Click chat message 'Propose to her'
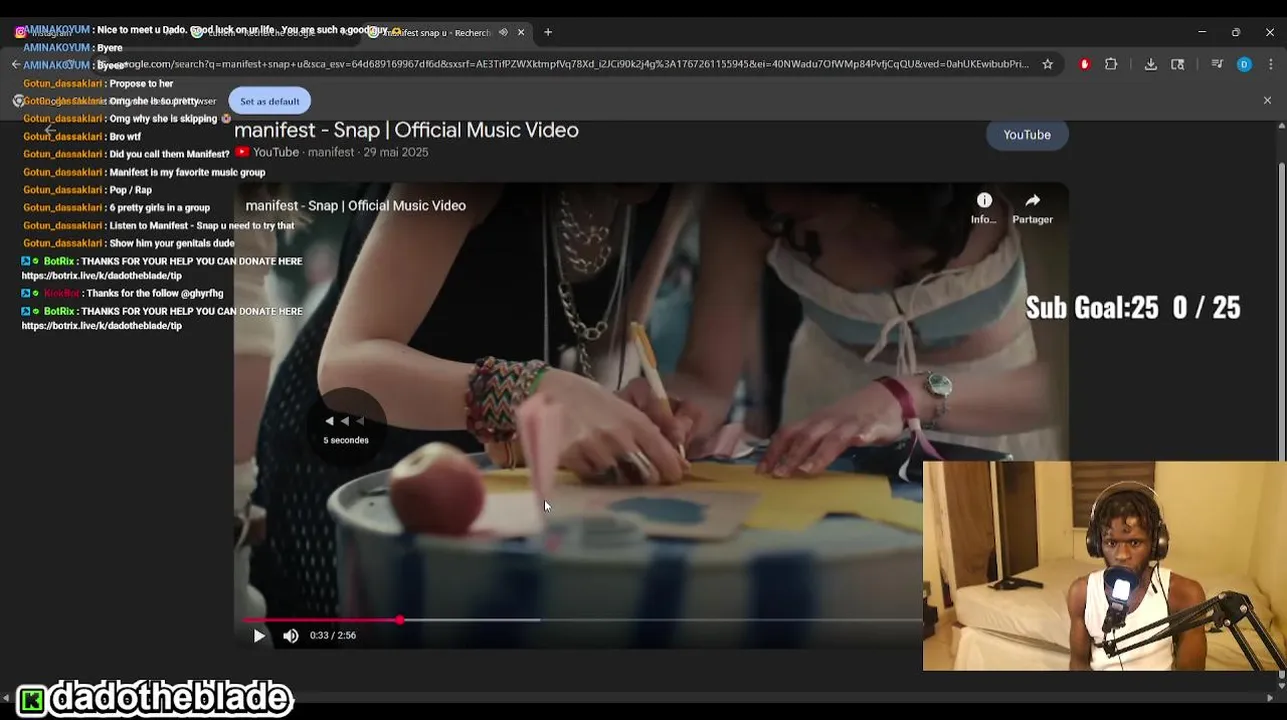1287x720 pixels. pyautogui.click(x=141, y=84)
